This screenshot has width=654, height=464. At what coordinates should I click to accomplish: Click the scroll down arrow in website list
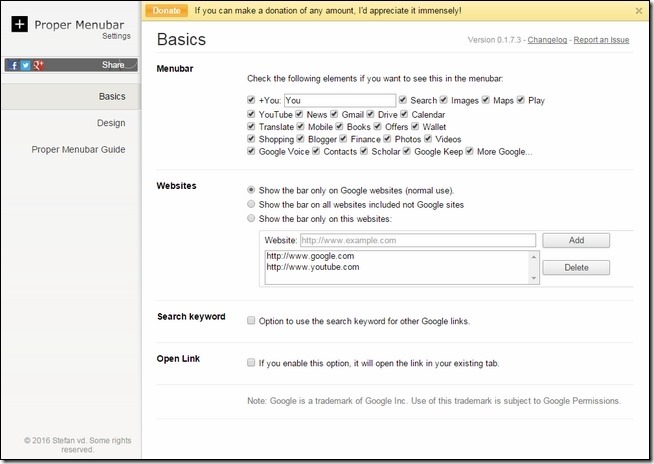pyautogui.click(x=532, y=277)
